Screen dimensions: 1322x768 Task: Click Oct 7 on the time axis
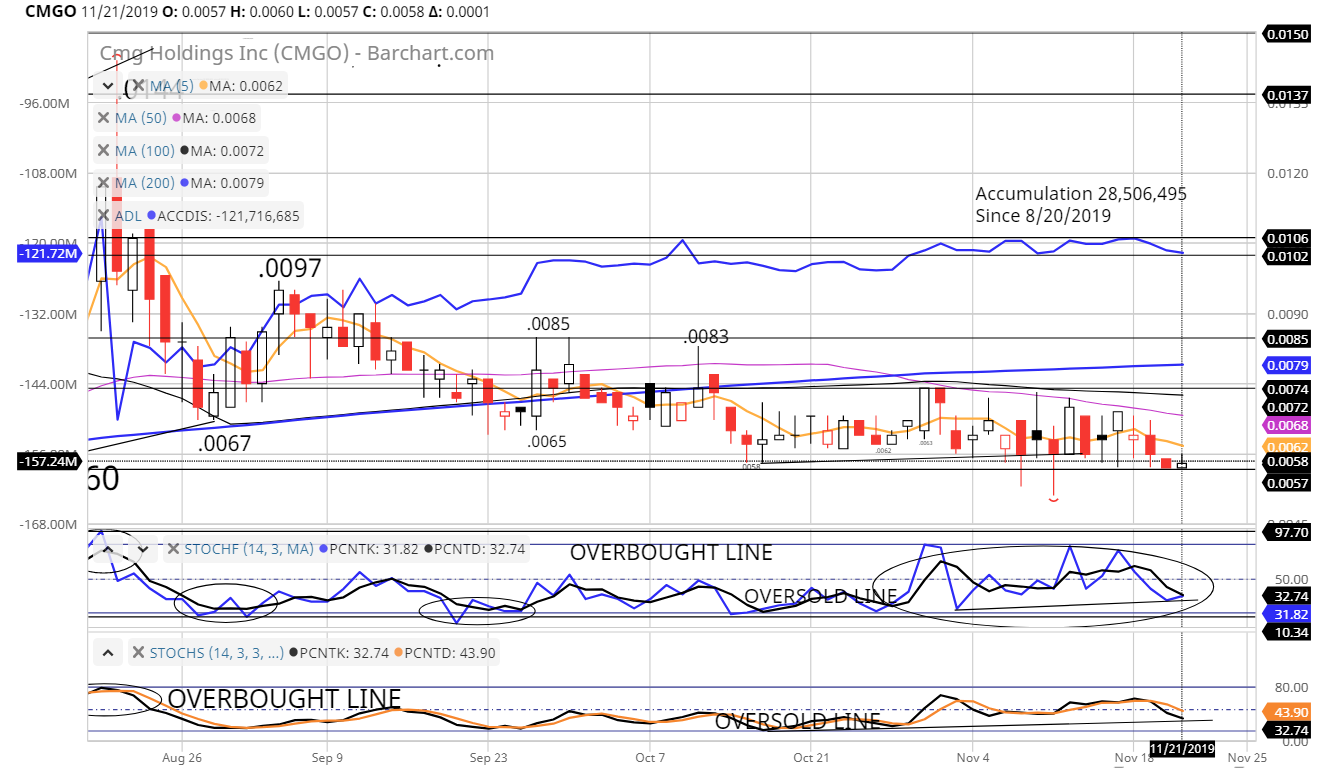[x=650, y=758]
